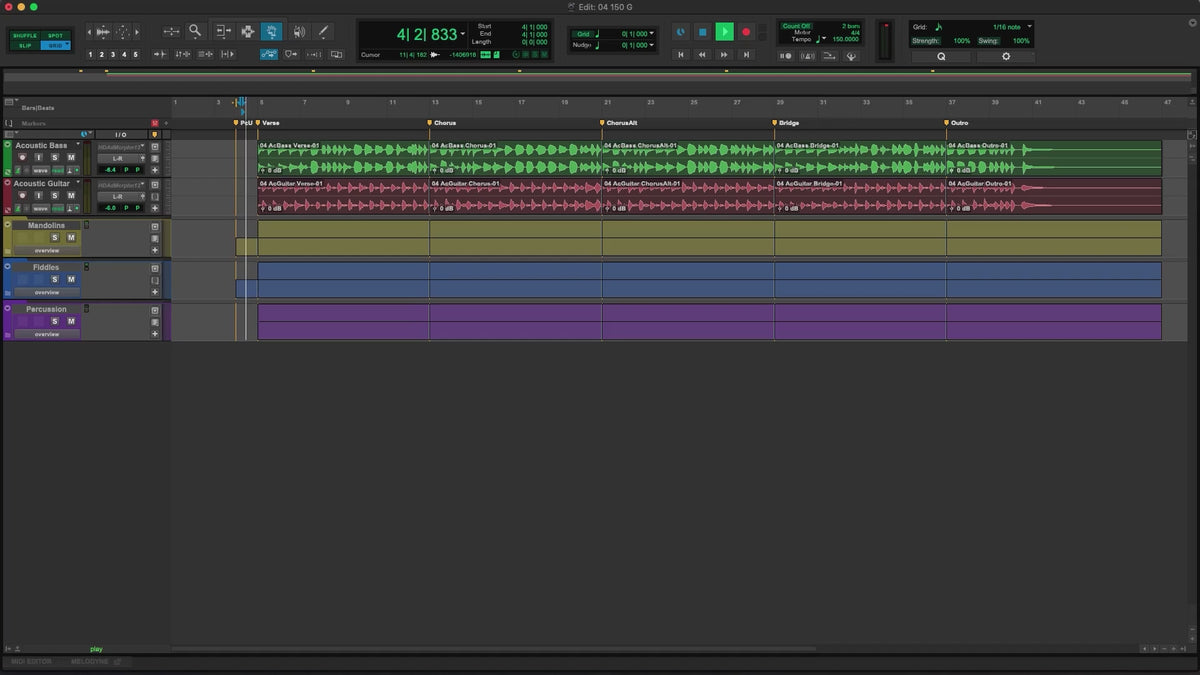Screen dimensions: 1200x675
Task: Open the 1/16 note grid dropdown
Action: [1029, 26]
